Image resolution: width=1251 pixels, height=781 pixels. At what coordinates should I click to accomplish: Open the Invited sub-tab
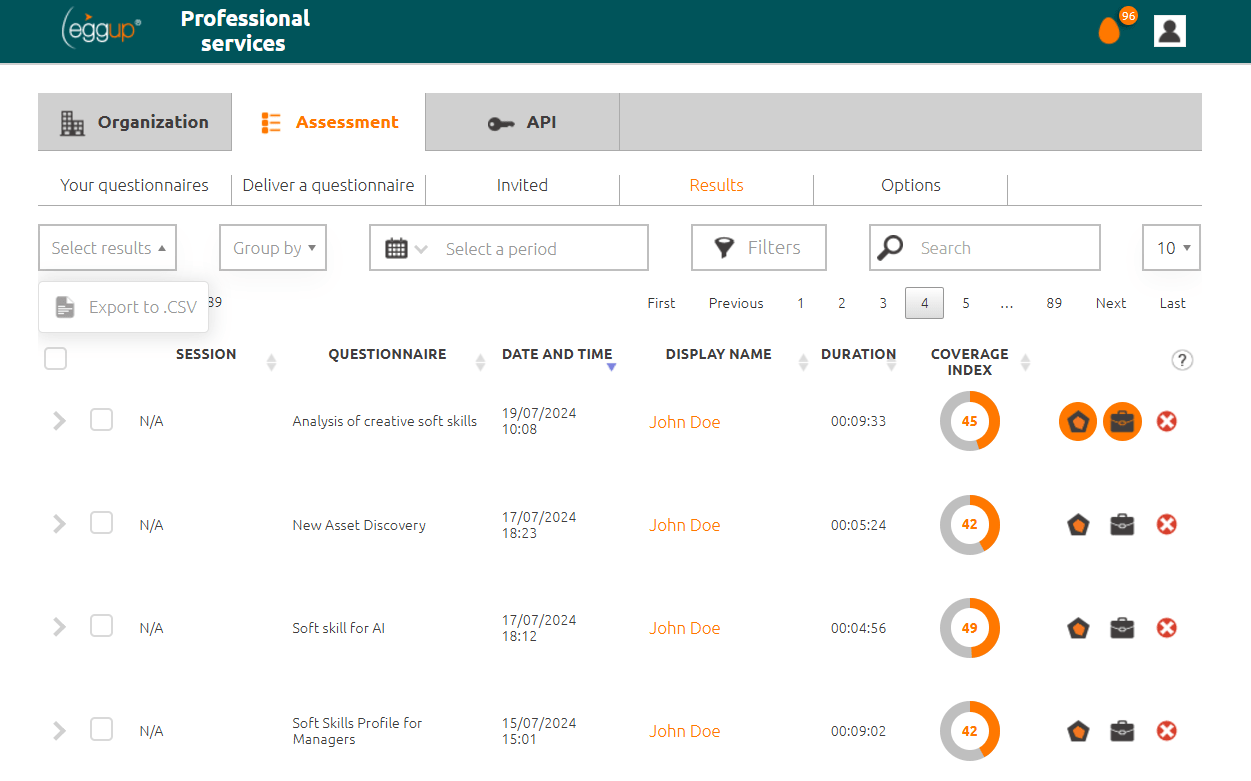(522, 186)
